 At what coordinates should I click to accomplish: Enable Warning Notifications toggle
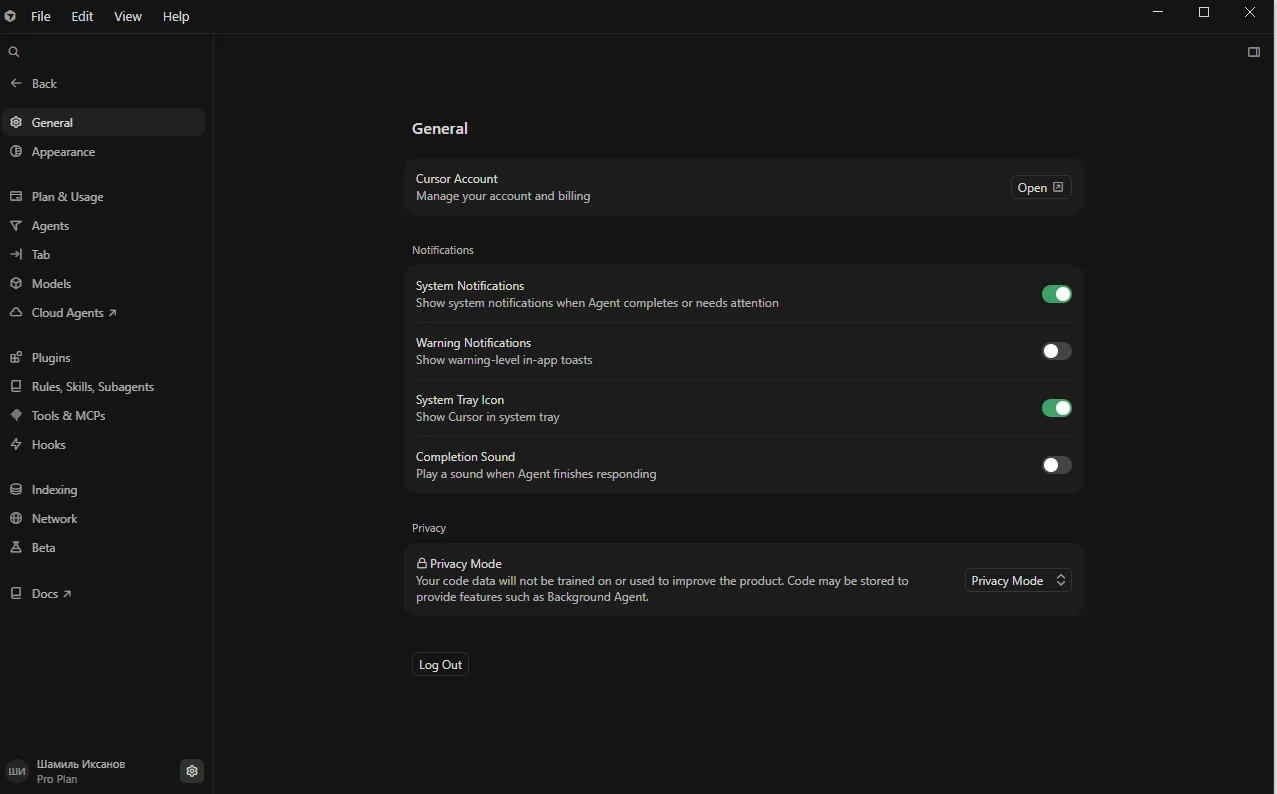pos(1056,351)
